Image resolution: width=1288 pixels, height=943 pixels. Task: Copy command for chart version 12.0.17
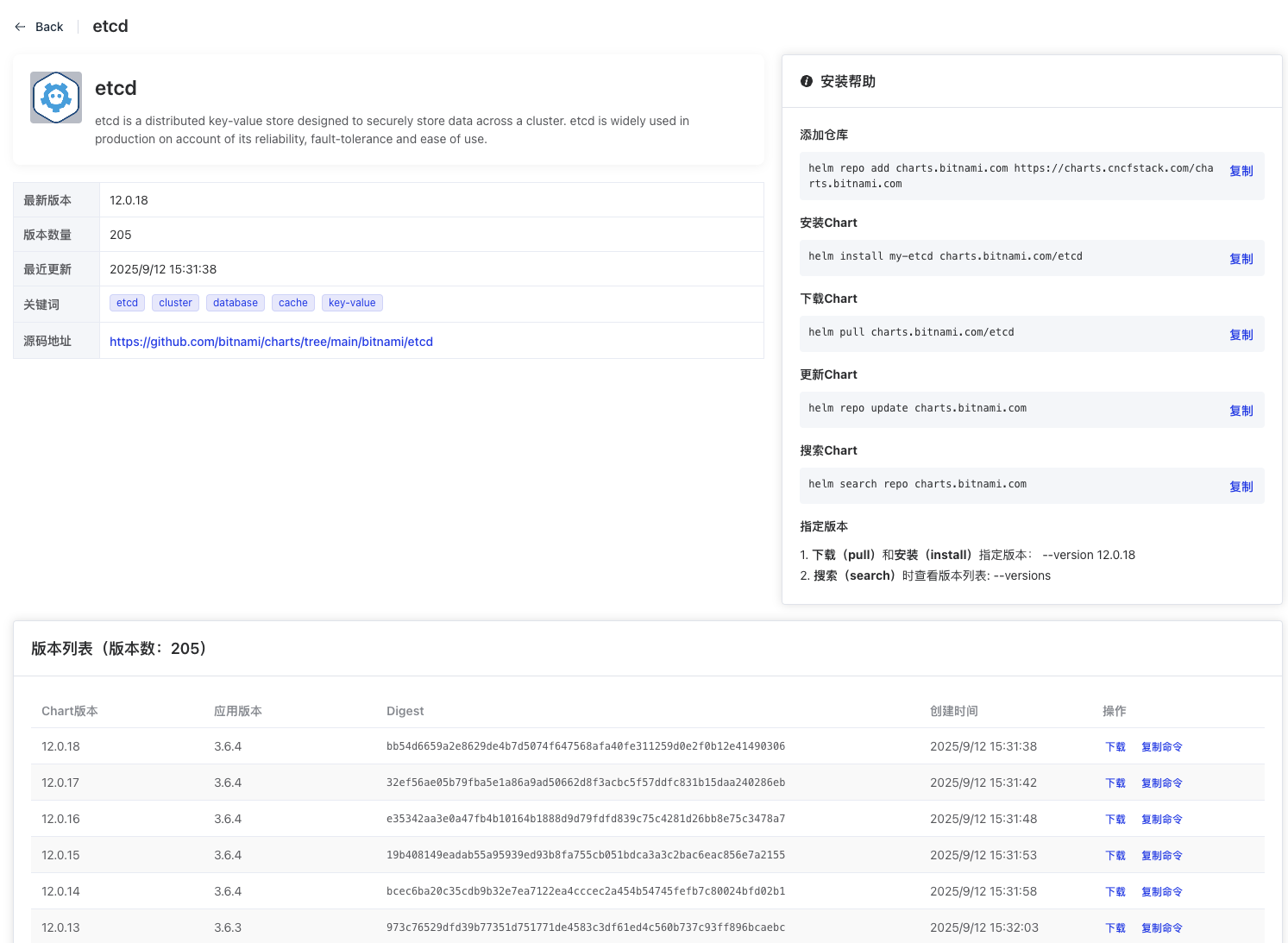pyautogui.click(x=1161, y=783)
